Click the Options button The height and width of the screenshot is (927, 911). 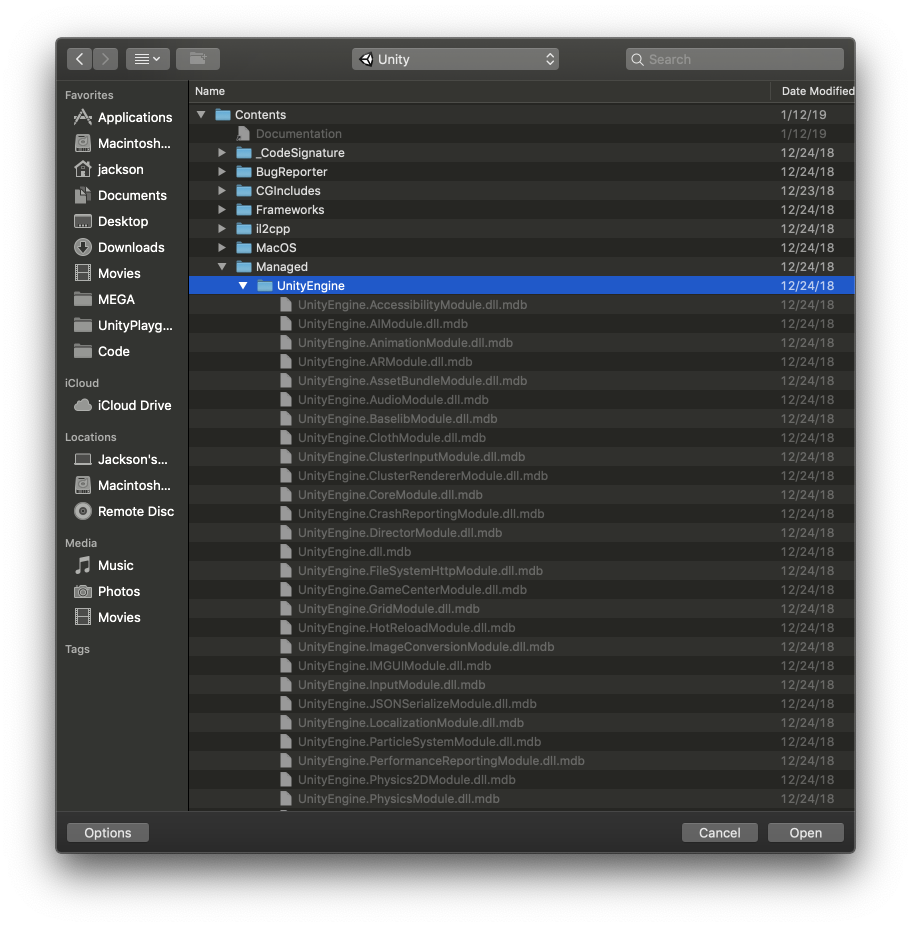[108, 832]
